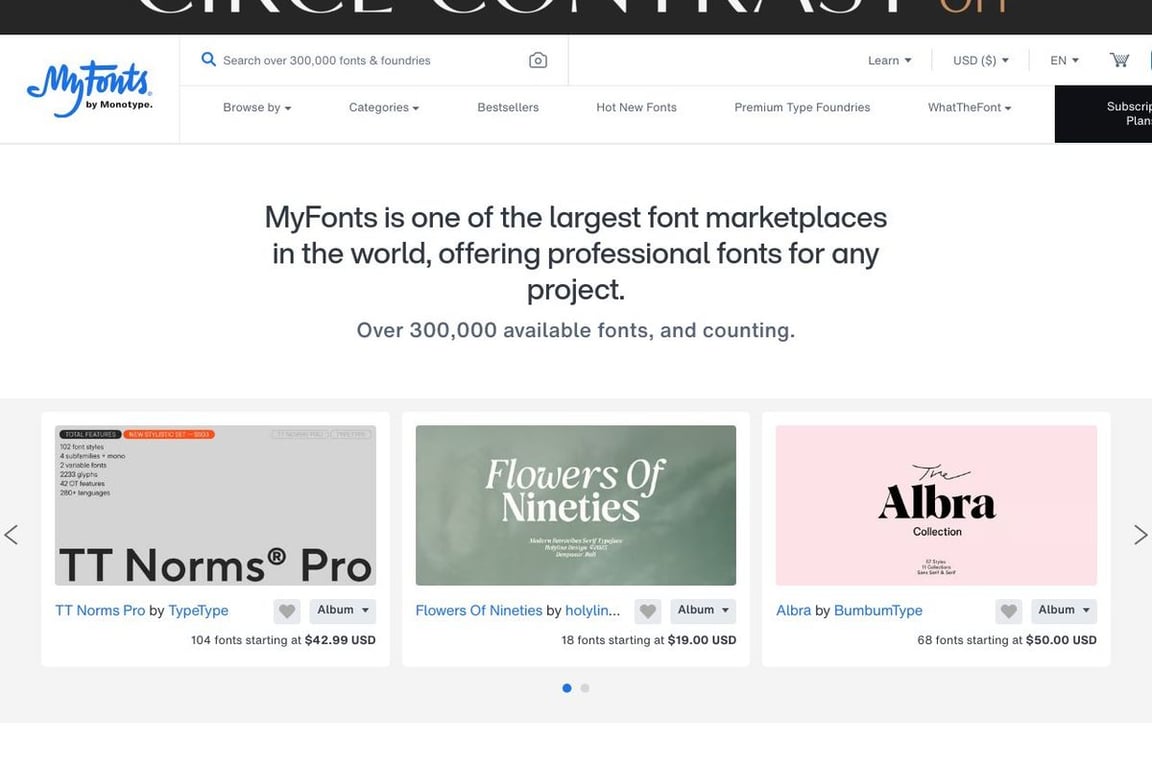Favorite Flowers Of Nineties with heart
1152x768 pixels.
point(647,611)
